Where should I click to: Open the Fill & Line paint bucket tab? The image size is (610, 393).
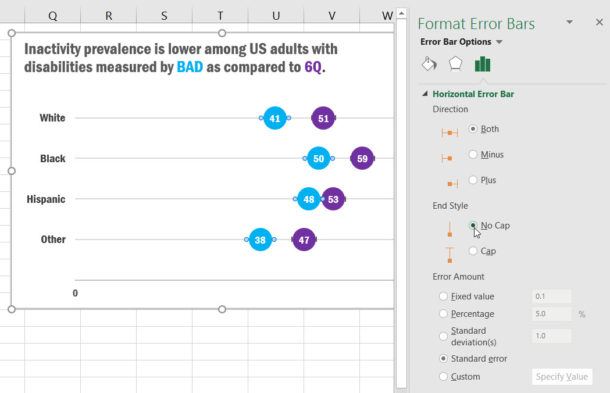pyautogui.click(x=429, y=64)
